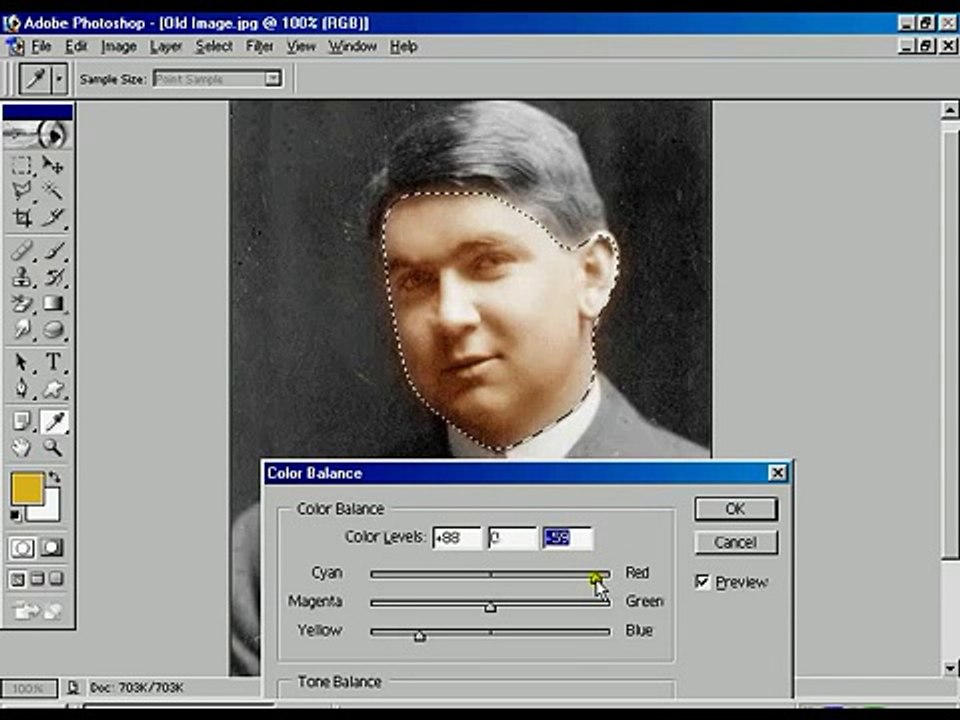Click the switch foreground and background colors arrows
The width and height of the screenshot is (960, 720).
point(54,476)
